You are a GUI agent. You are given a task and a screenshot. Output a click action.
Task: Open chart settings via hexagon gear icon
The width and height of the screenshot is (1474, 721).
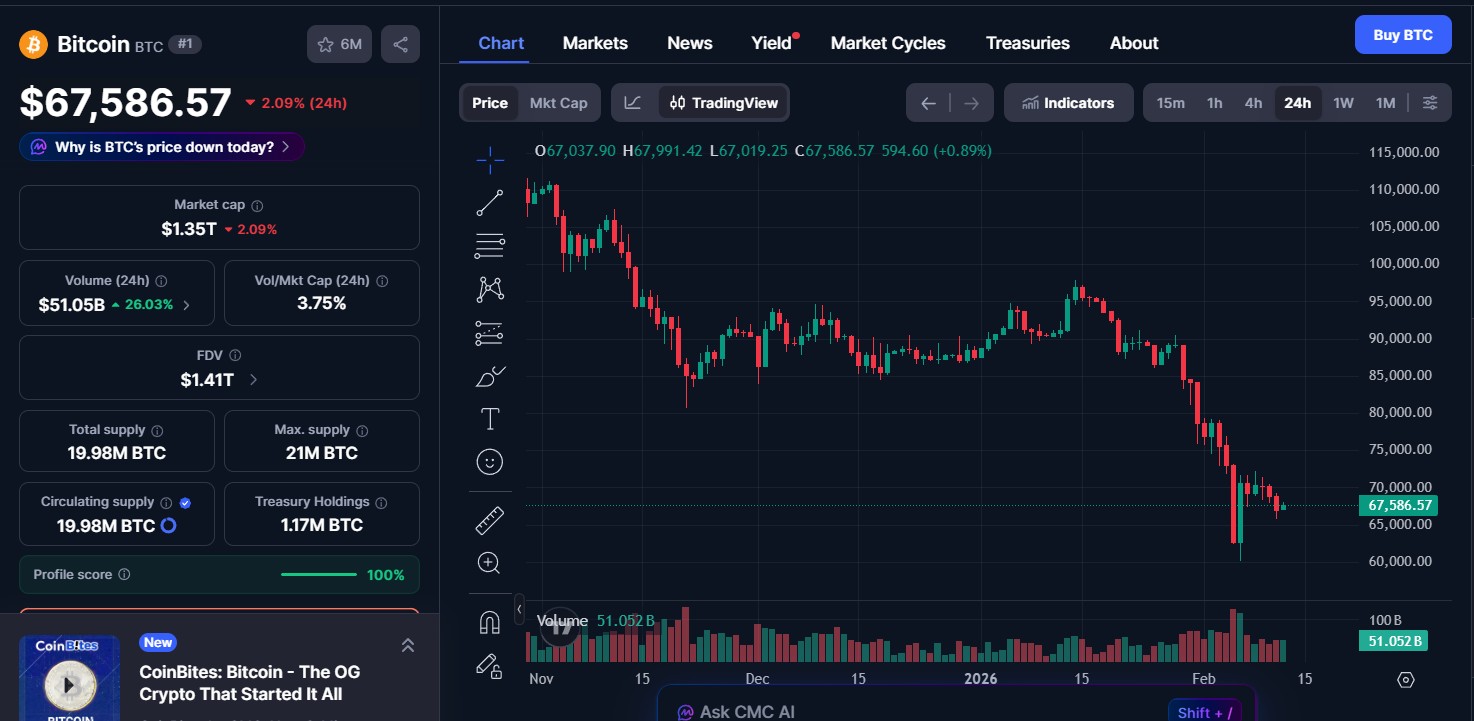point(1406,678)
